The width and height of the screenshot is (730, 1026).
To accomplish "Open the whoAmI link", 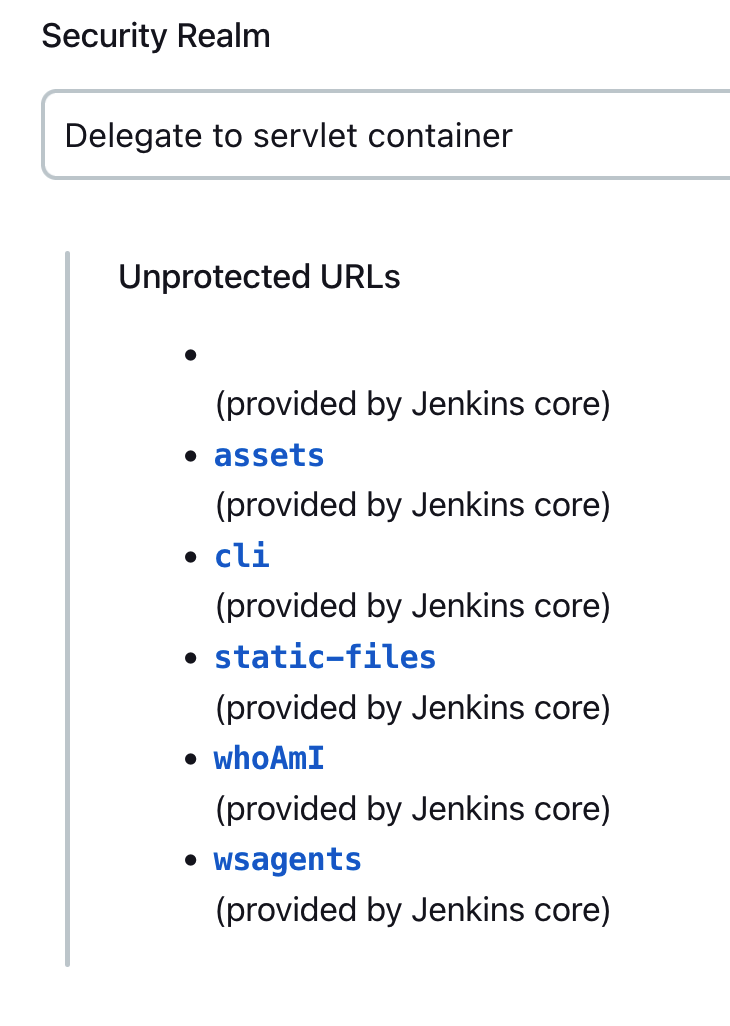I will tap(269, 759).
